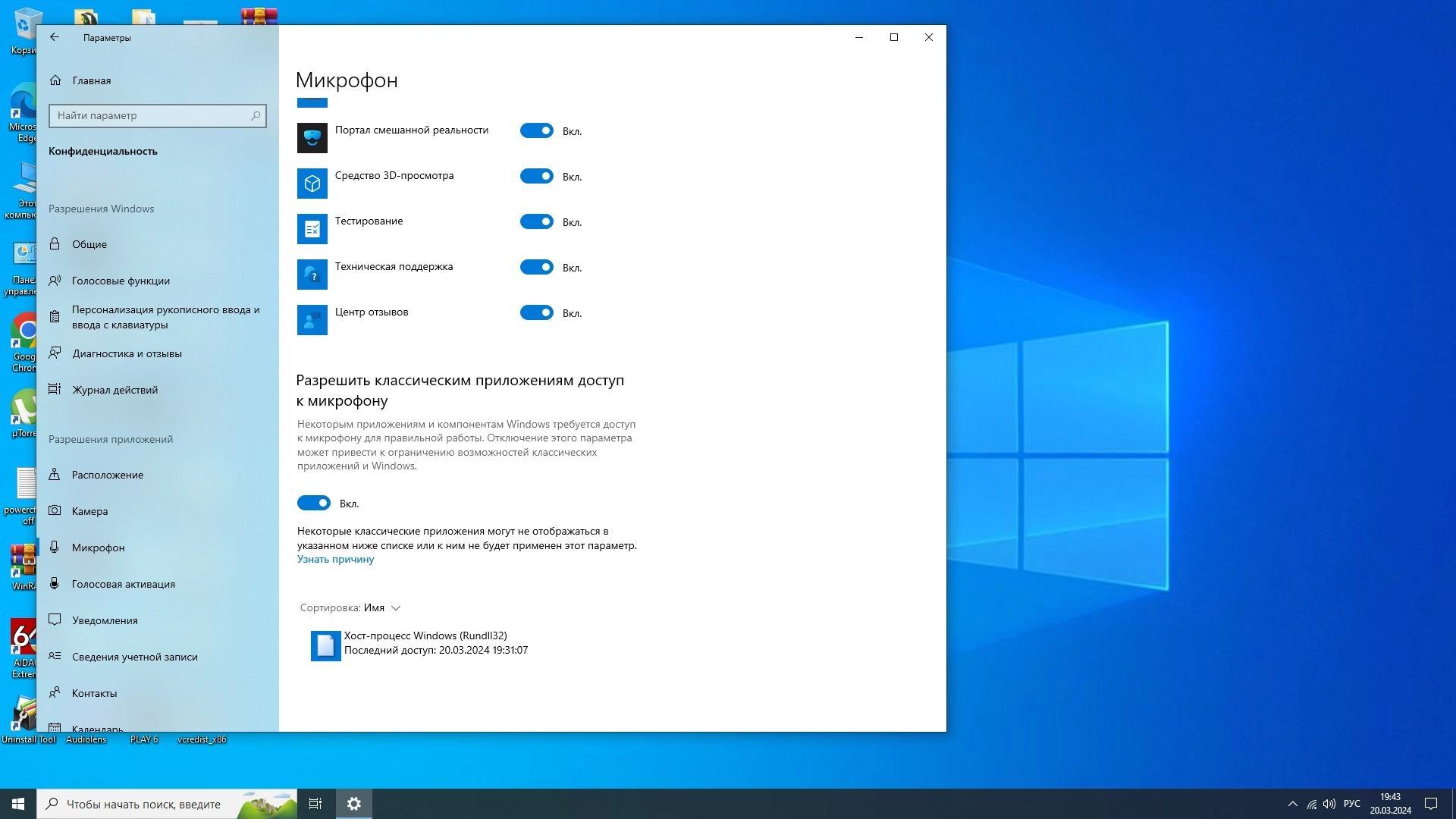Click the µTorrent desktop shortcut

pos(23,413)
